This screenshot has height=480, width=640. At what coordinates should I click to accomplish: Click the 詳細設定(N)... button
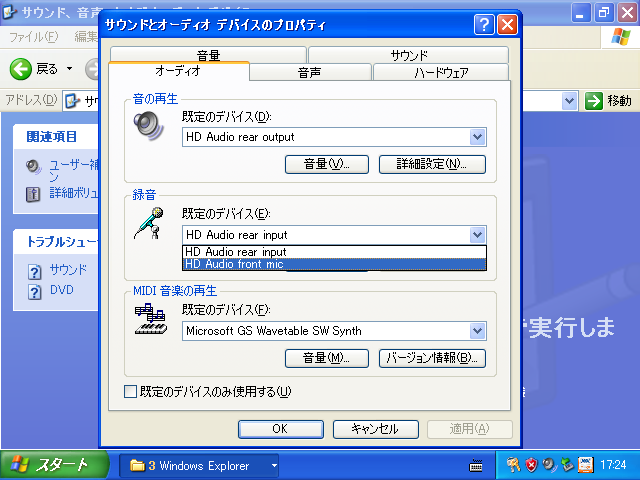coord(432,164)
